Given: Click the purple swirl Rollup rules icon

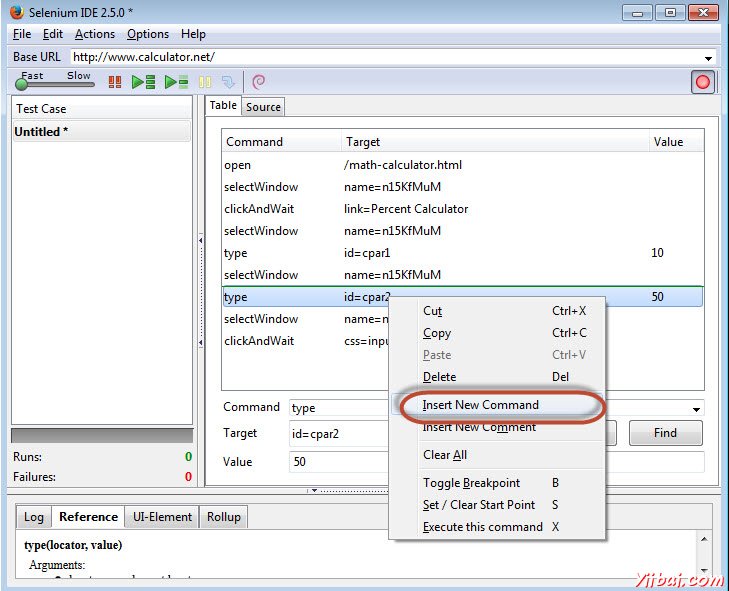Looking at the screenshot, I should (258, 82).
